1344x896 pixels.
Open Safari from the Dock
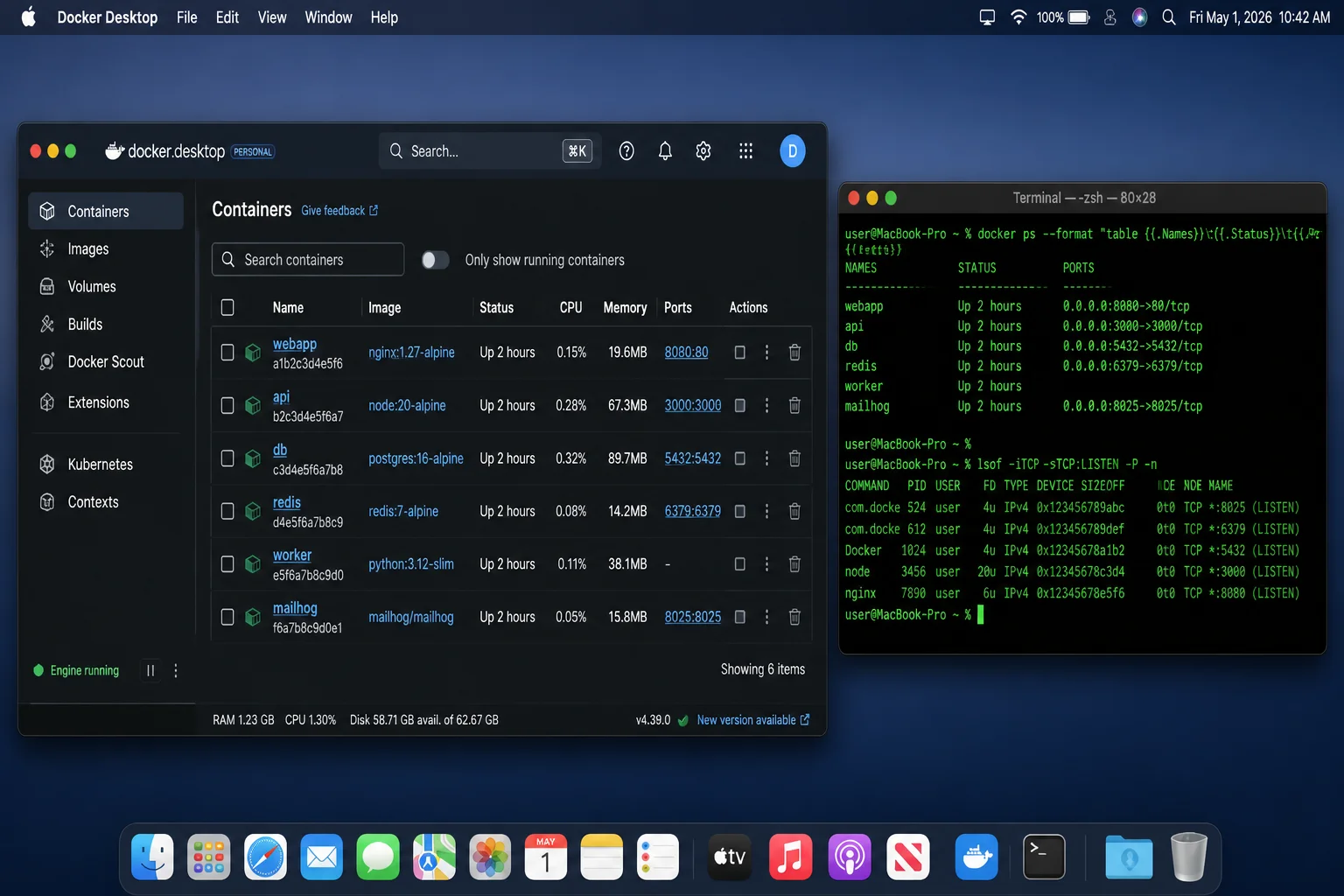(x=265, y=857)
